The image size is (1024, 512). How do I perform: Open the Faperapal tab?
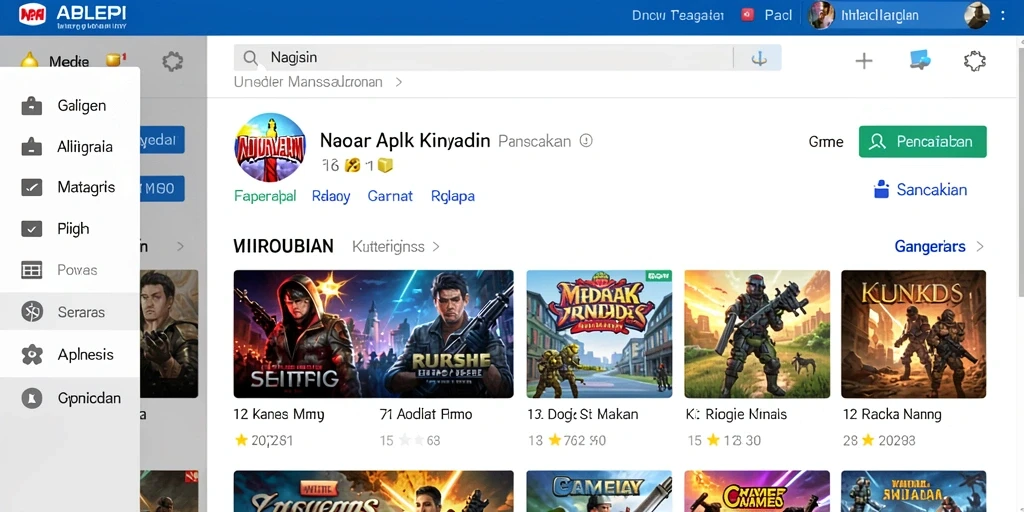click(x=264, y=196)
